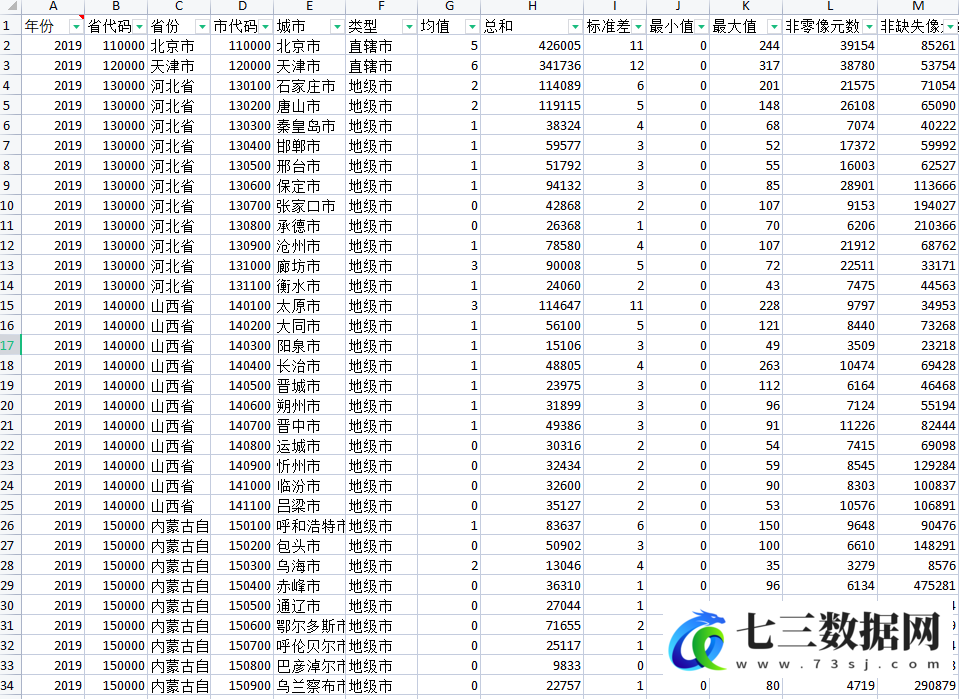Click 直辖市 cell in Beijing row
Viewport: 976px width, 699px height.
pyautogui.click(x=381, y=46)
